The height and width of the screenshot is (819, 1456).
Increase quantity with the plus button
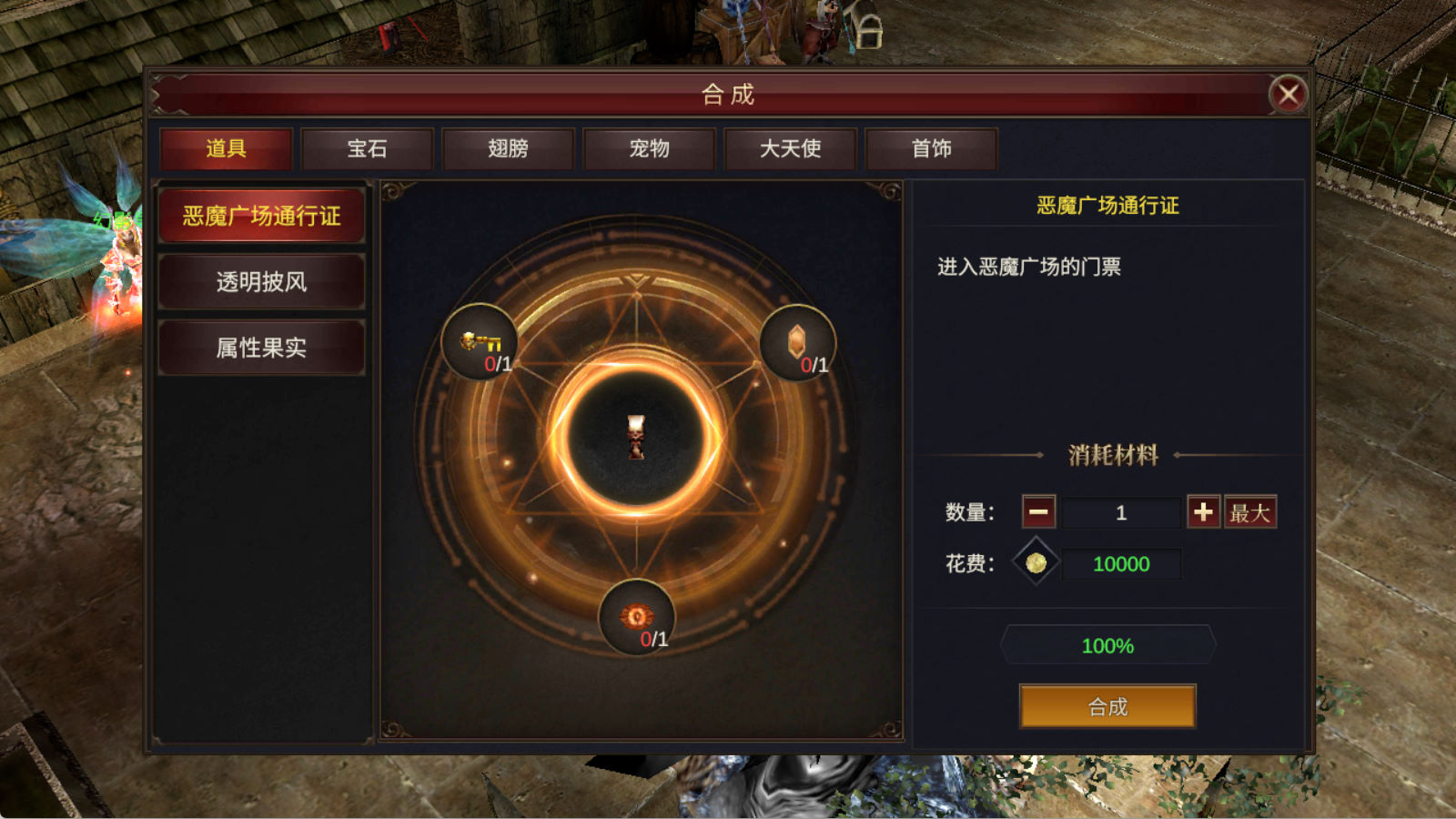coord(1203,512)
